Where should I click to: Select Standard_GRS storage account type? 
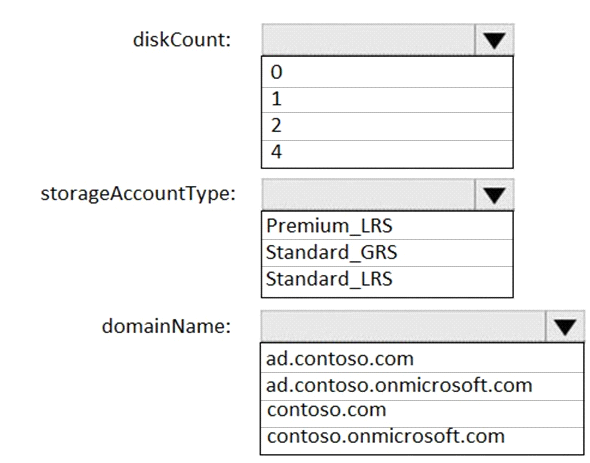point(387,253)
